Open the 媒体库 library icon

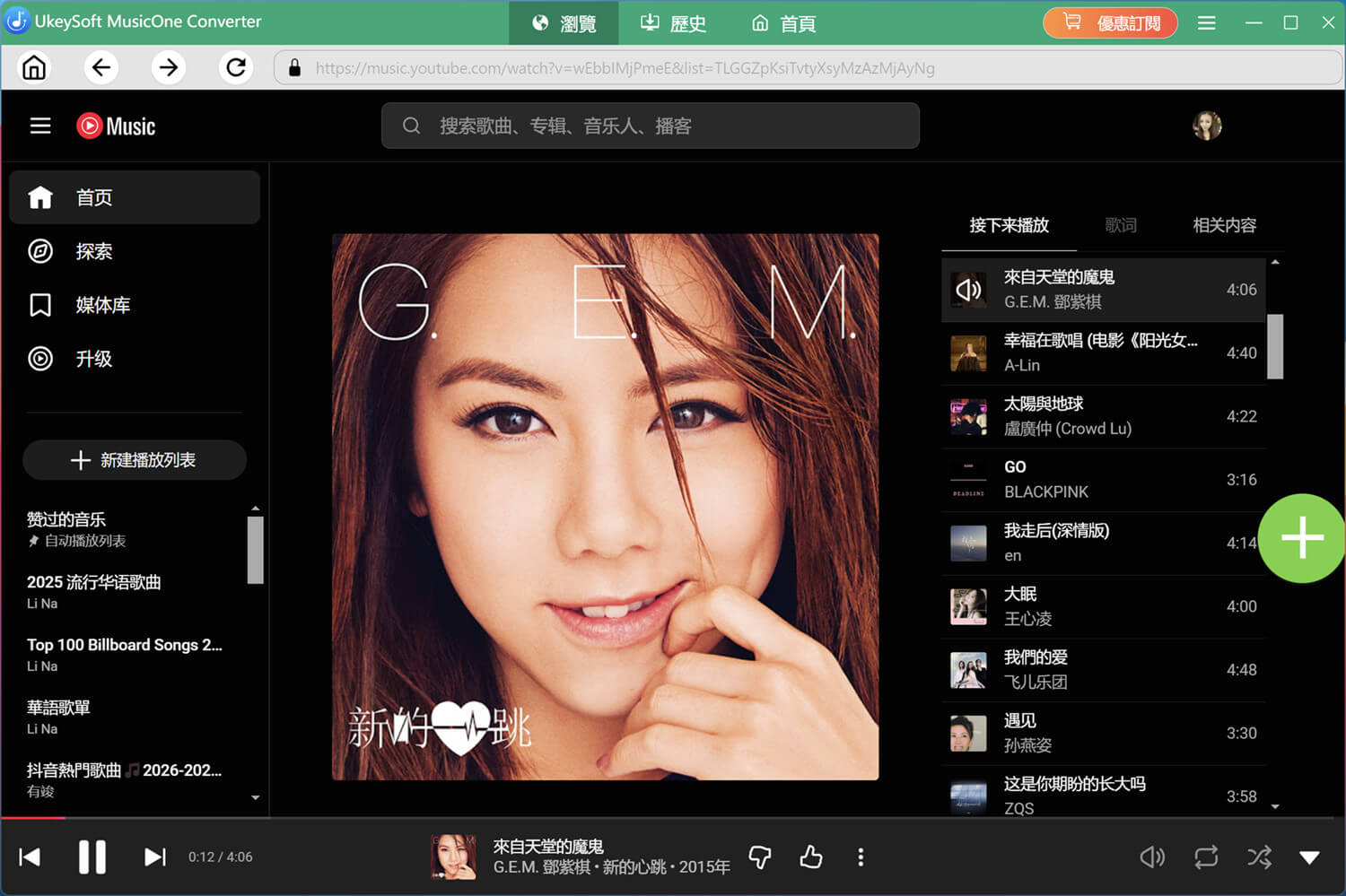pos(40,305)
